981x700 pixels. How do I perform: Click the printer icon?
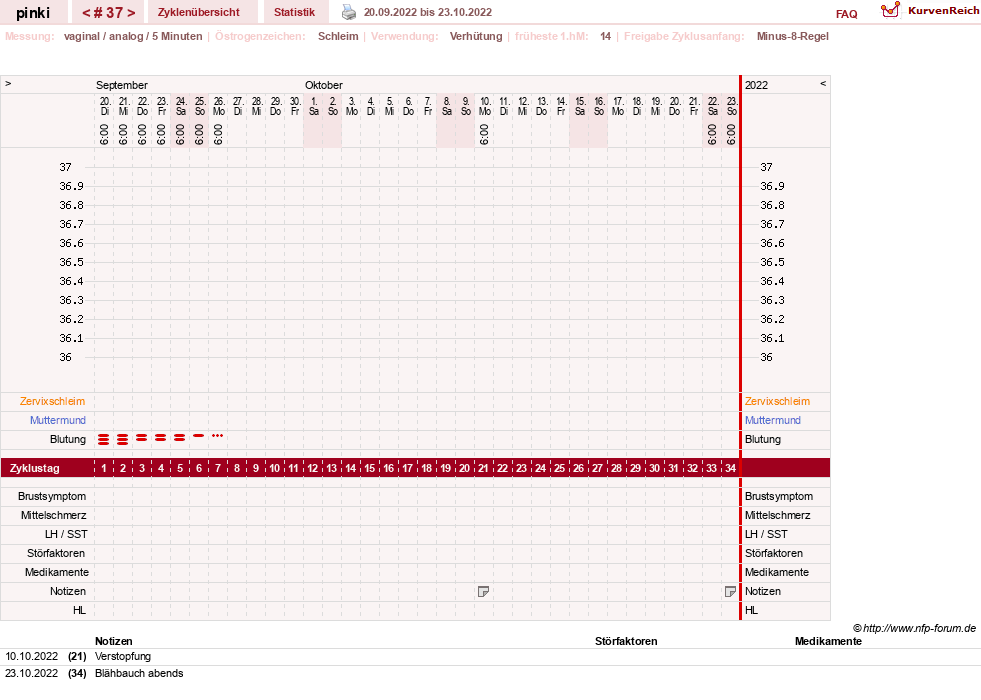click(348, 12)
